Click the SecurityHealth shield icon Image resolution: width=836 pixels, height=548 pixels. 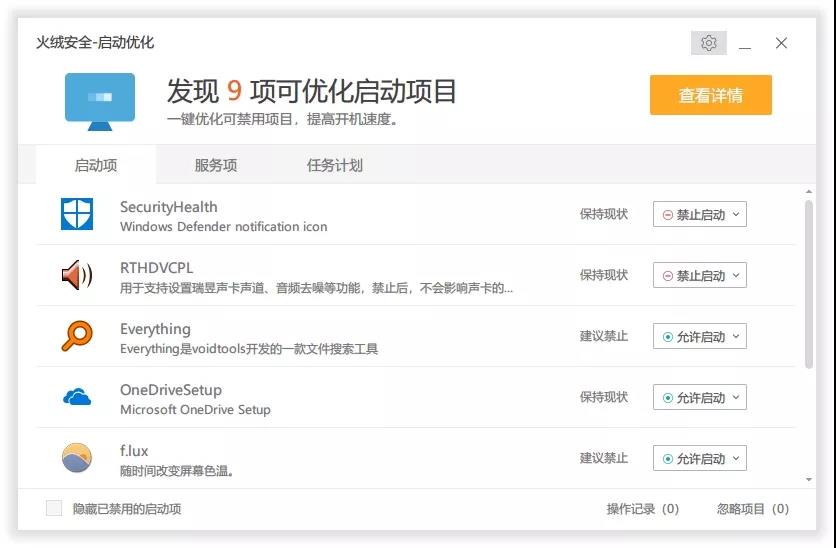77,214
